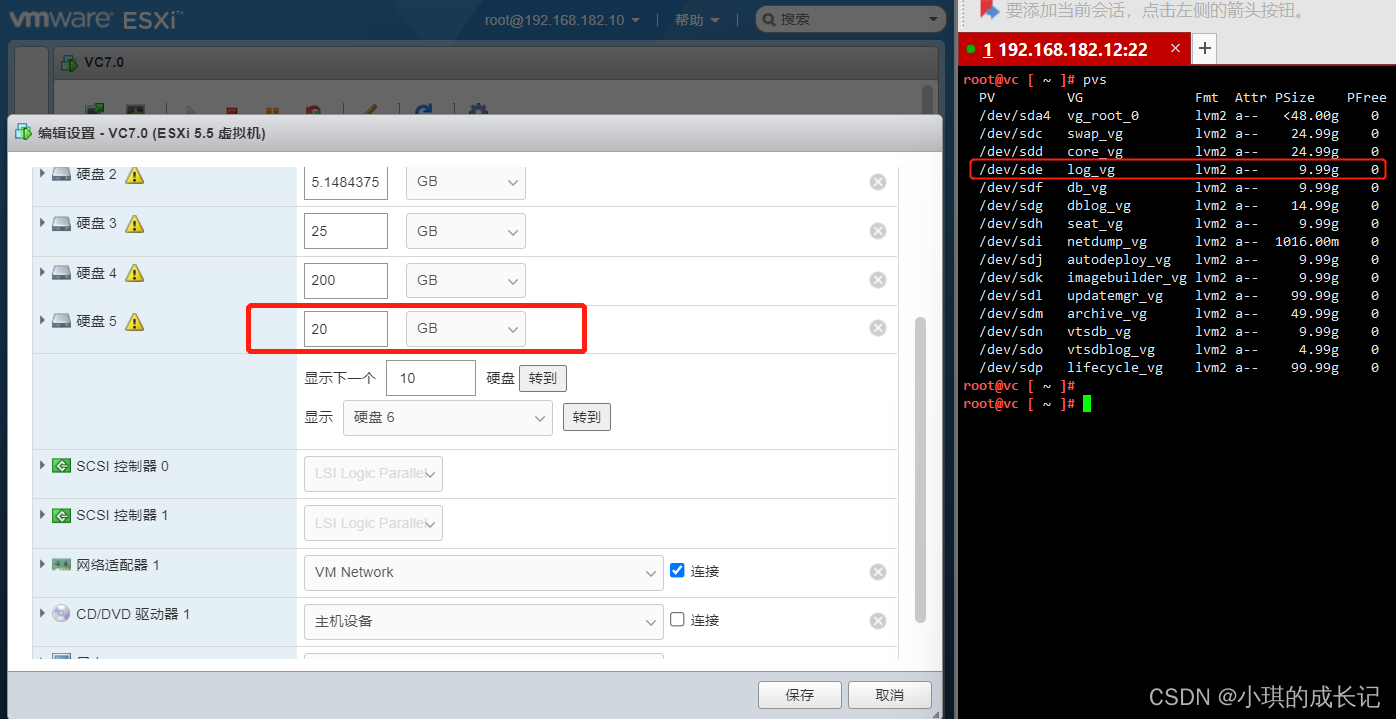The width and height of the screenshot is (1396, 719).
Task: Click the 硬盘 3 size field showing 25
Action: tap(345, 231)
